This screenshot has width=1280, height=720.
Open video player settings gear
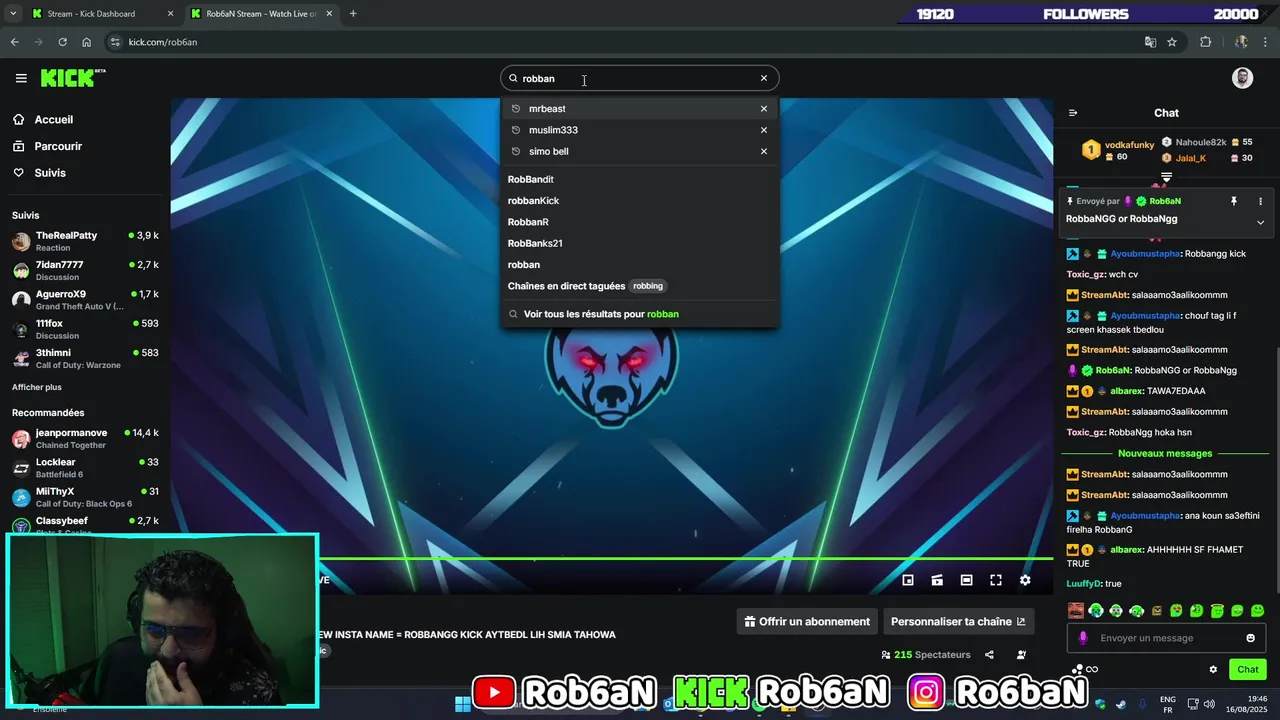[1025, 580]
